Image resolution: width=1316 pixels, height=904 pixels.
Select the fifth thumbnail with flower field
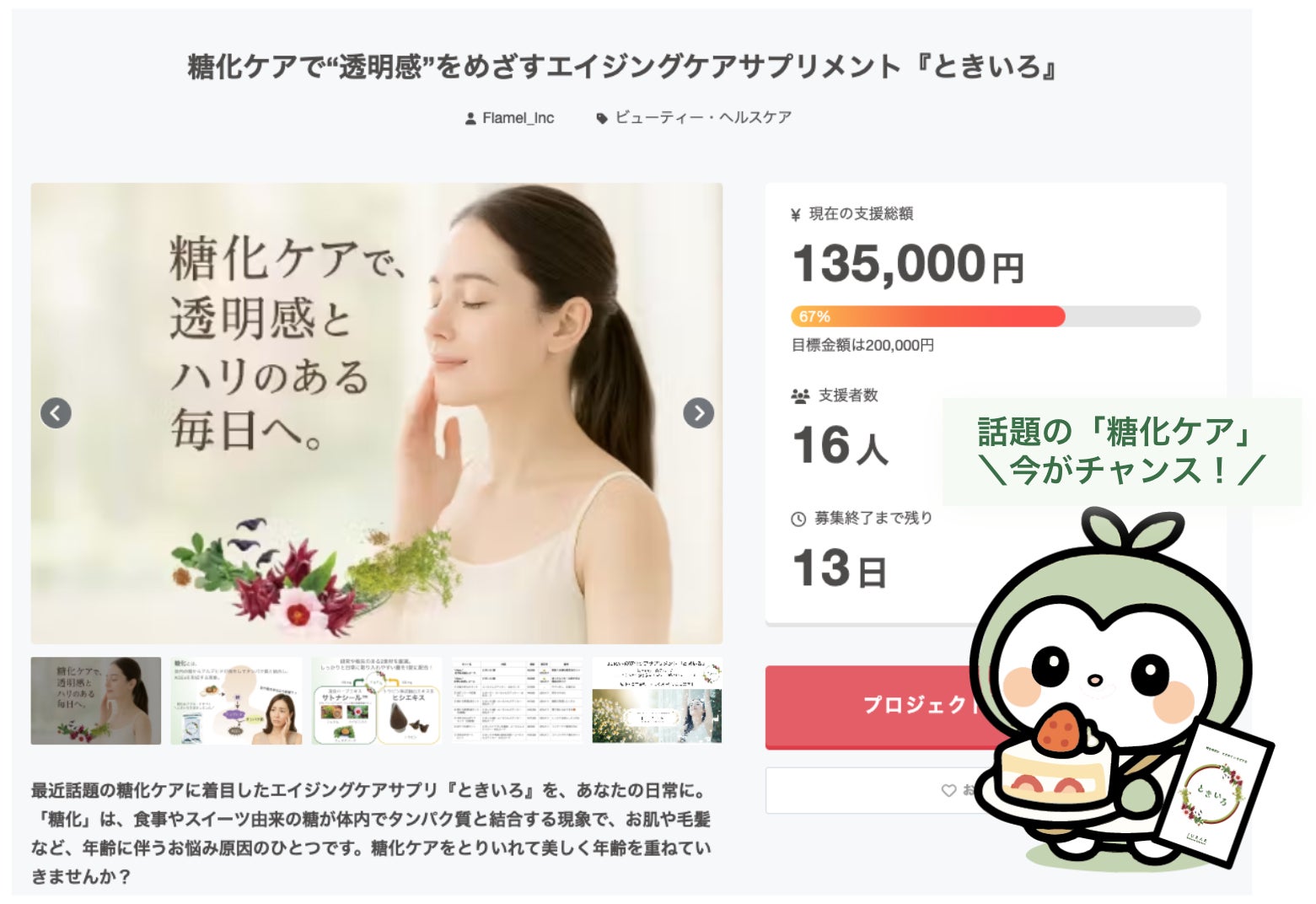658,701
